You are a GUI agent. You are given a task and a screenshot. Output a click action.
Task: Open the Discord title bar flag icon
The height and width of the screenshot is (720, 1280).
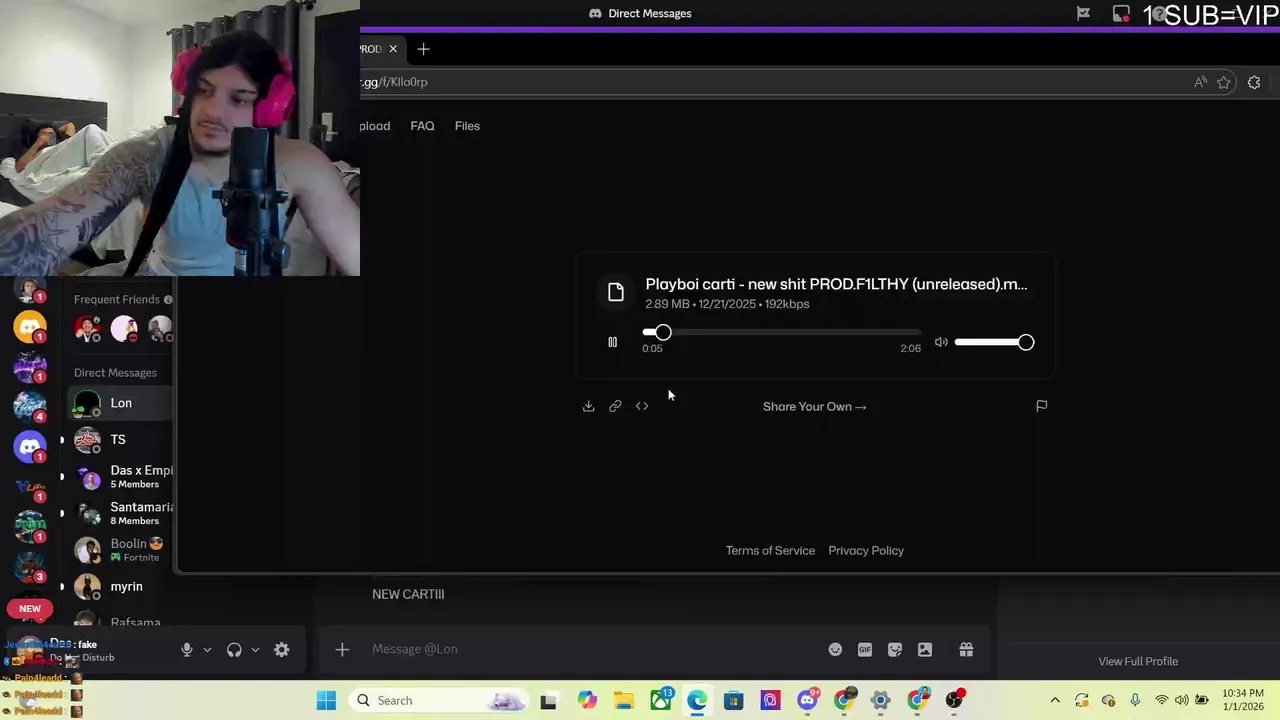click(x=1083, y=13)
